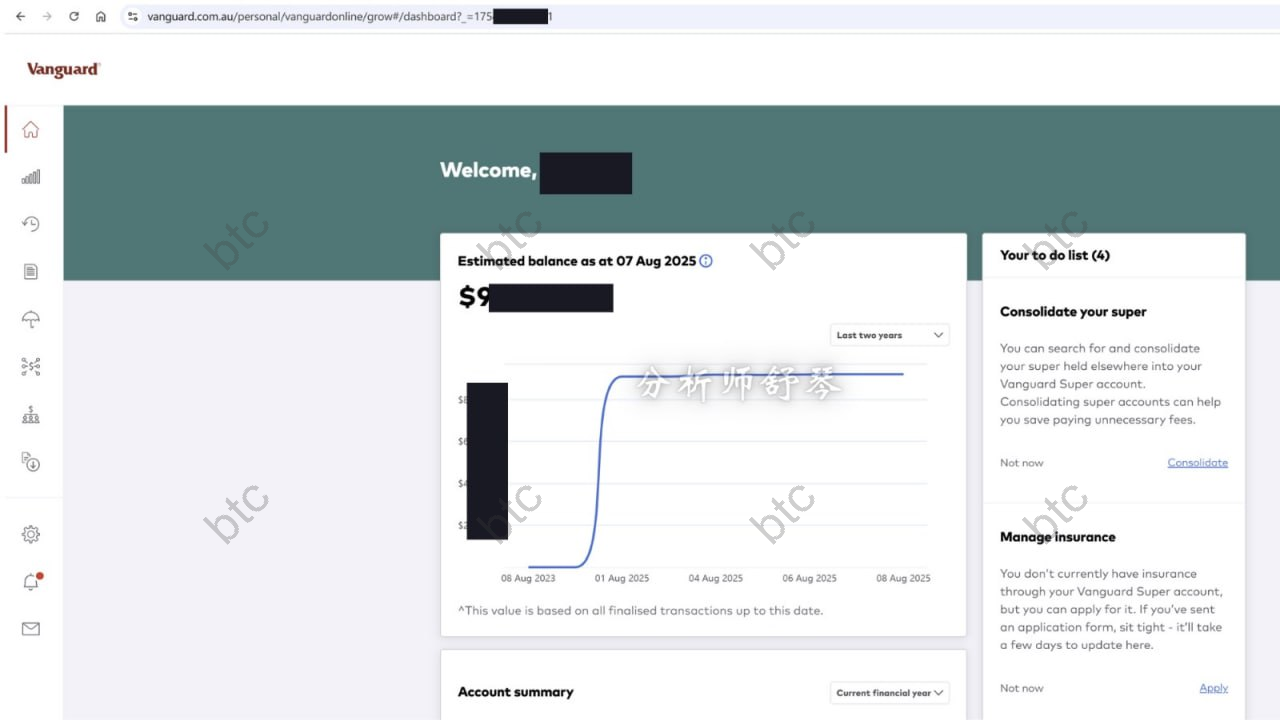Open the insurance umbrella icon
Screen dimensions: 1280x720
pyautogui.click(x=31, y=319)
